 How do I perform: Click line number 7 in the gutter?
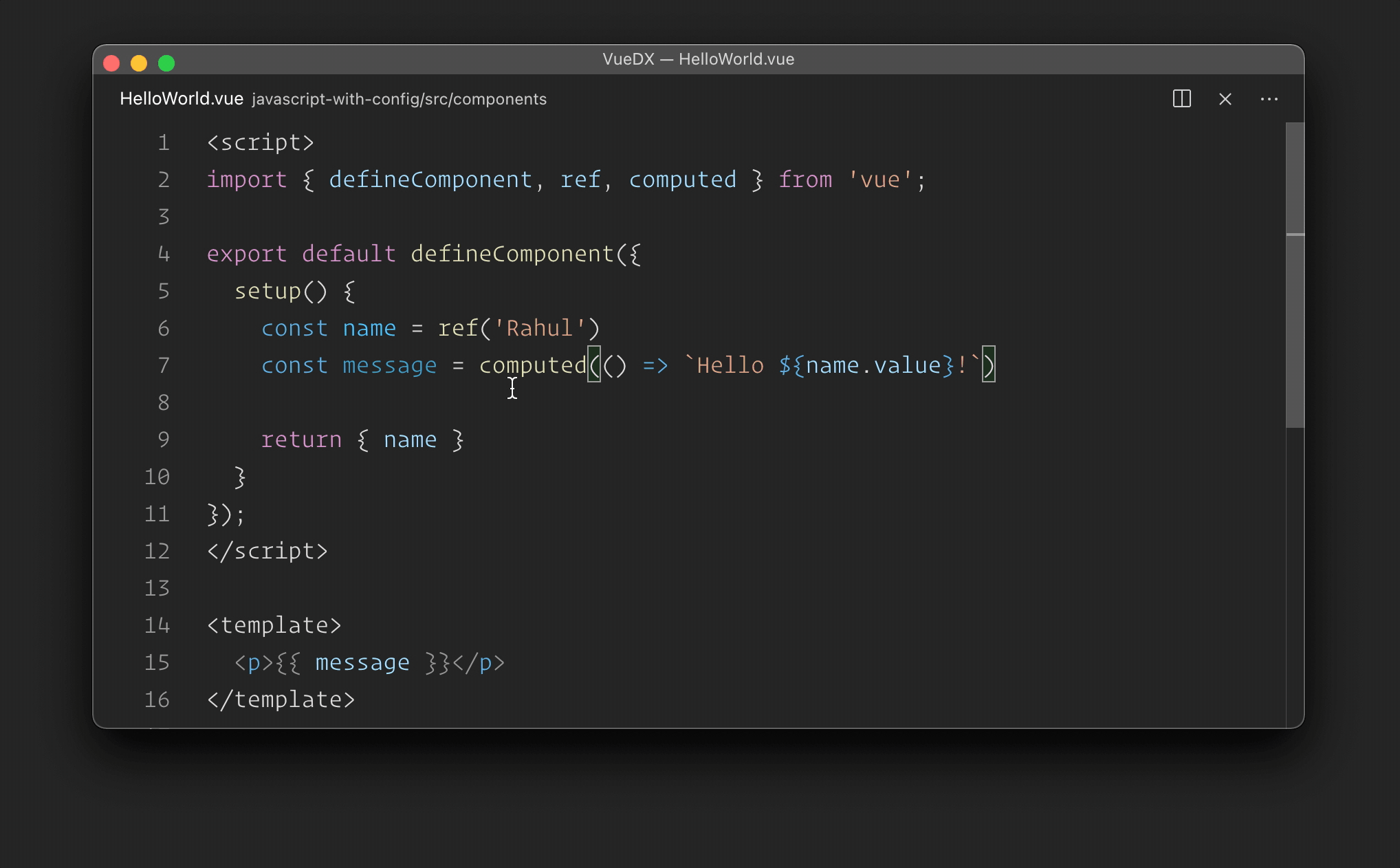(164, 365)
